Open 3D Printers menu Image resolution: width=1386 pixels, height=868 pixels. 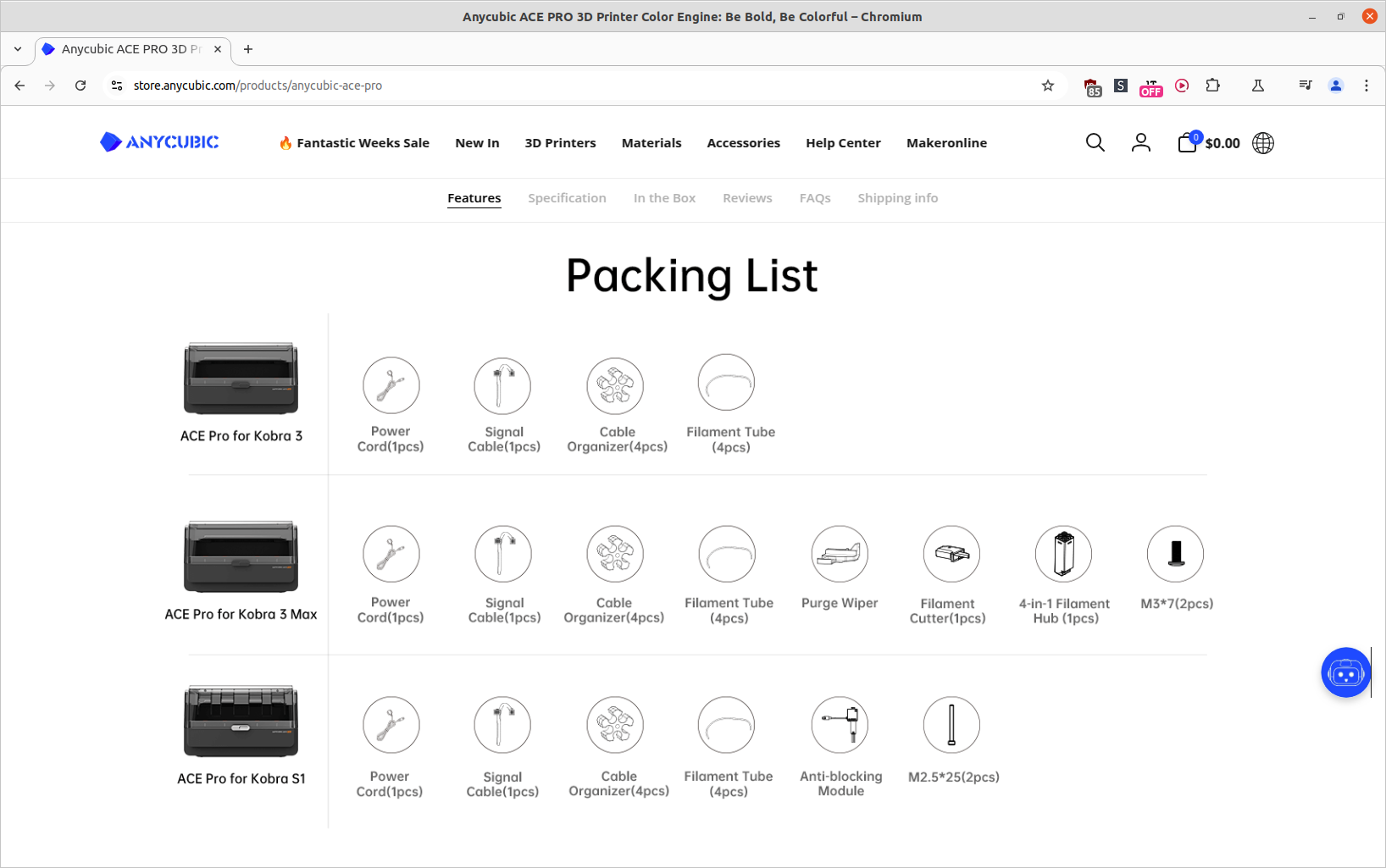tap(560, 143)
